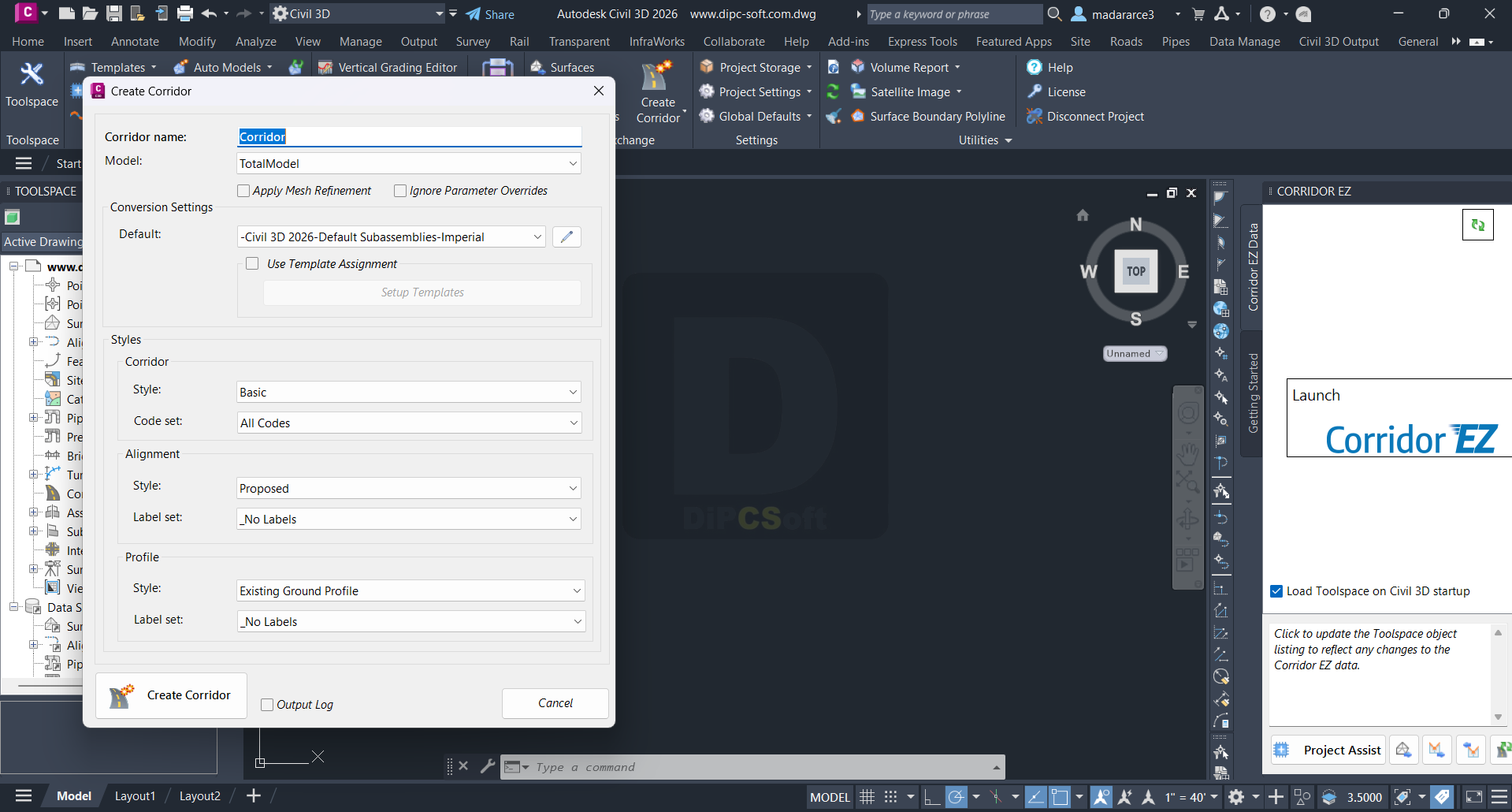Uncheck Load Toolspace on Civil 3D startup
The width and height of the screenshot is (1512, 812).
[x=1276, y=591]
